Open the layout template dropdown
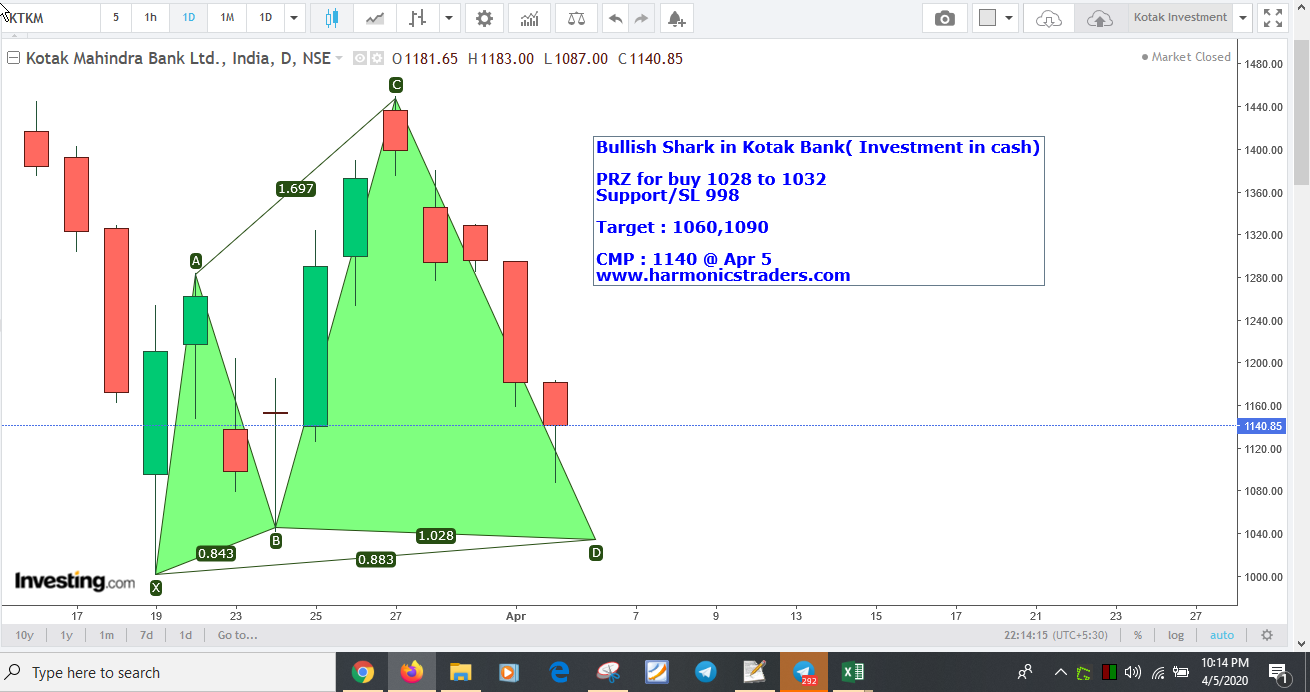Image resolution: width=1310 pixels, height=692 pixels. pyautogui.click(x=1010, y=17)
